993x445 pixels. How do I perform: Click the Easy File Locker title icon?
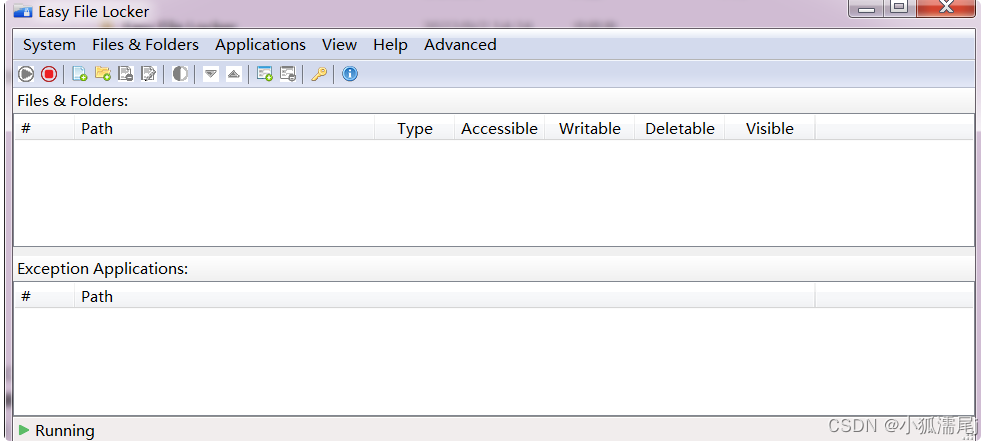point(23,11)
